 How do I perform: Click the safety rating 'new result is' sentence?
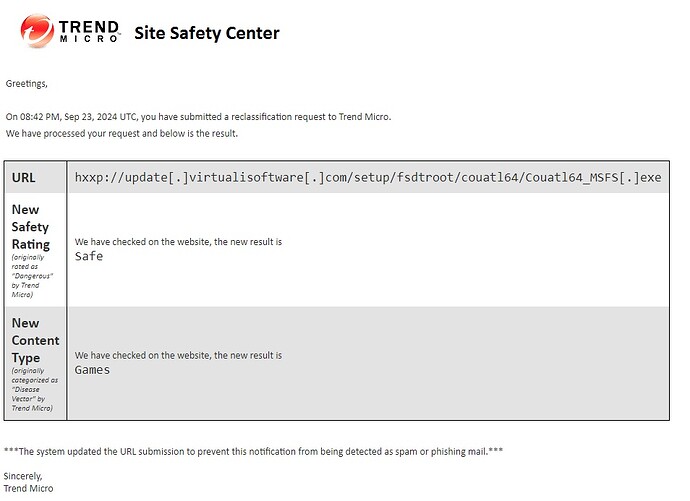(x=178, y=241)
